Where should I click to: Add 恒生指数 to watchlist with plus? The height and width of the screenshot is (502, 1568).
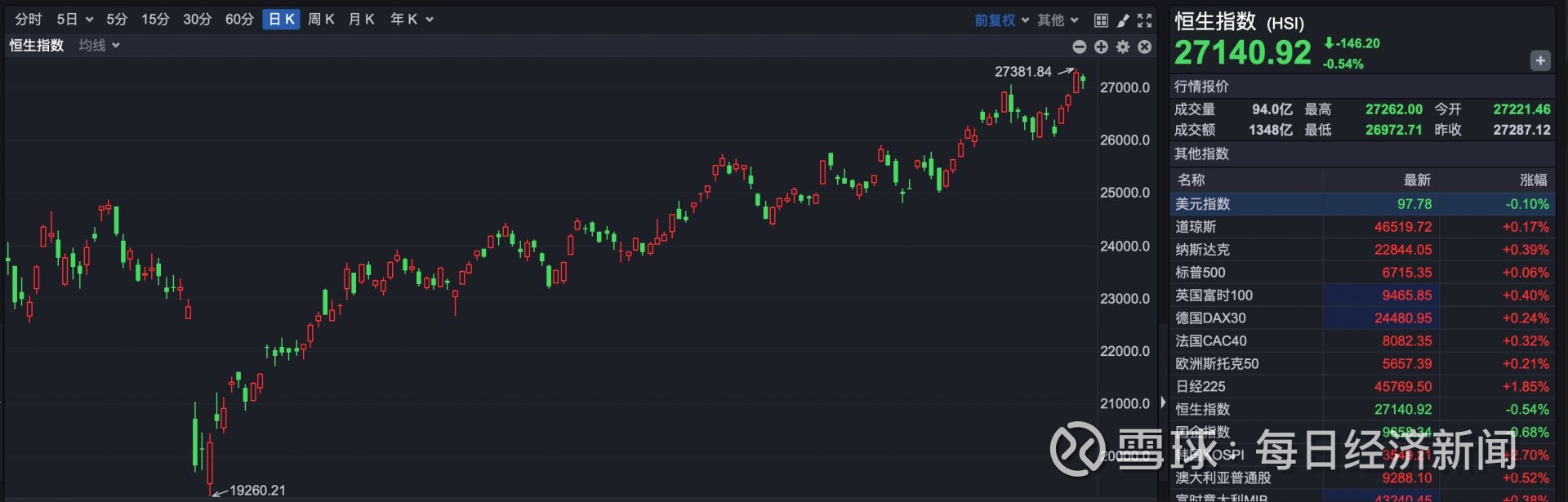point(1540,60)
